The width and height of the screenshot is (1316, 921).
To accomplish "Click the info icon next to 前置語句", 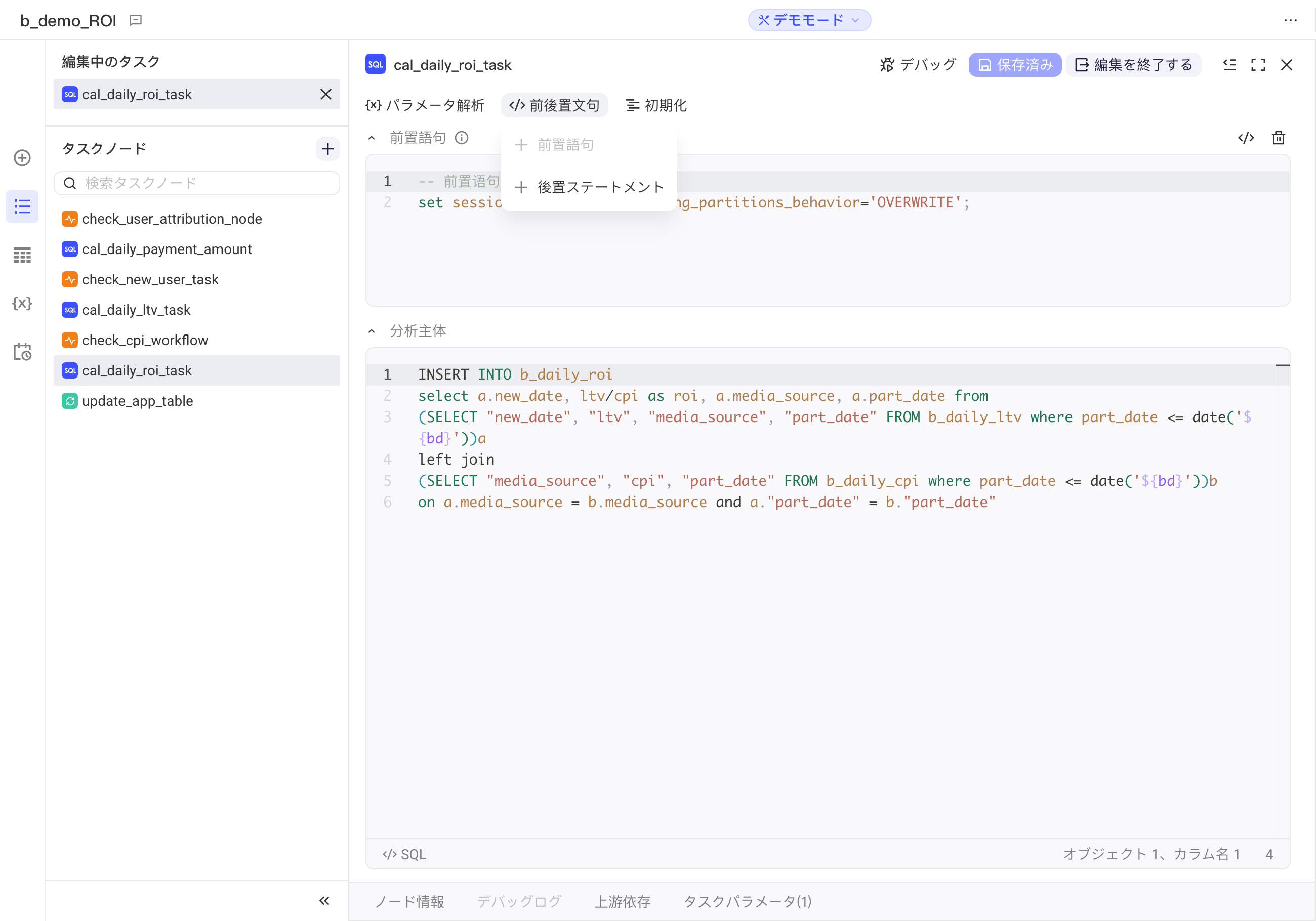I will tap(462, 138).
